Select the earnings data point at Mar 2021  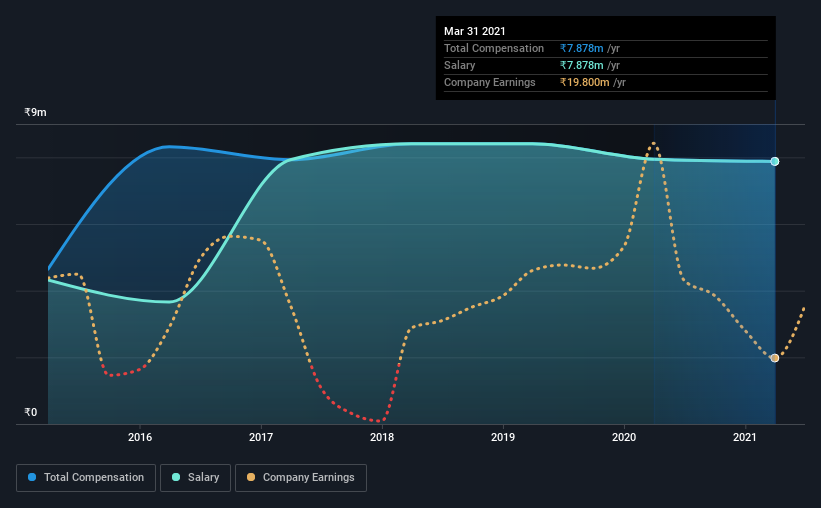pos(775,358)
